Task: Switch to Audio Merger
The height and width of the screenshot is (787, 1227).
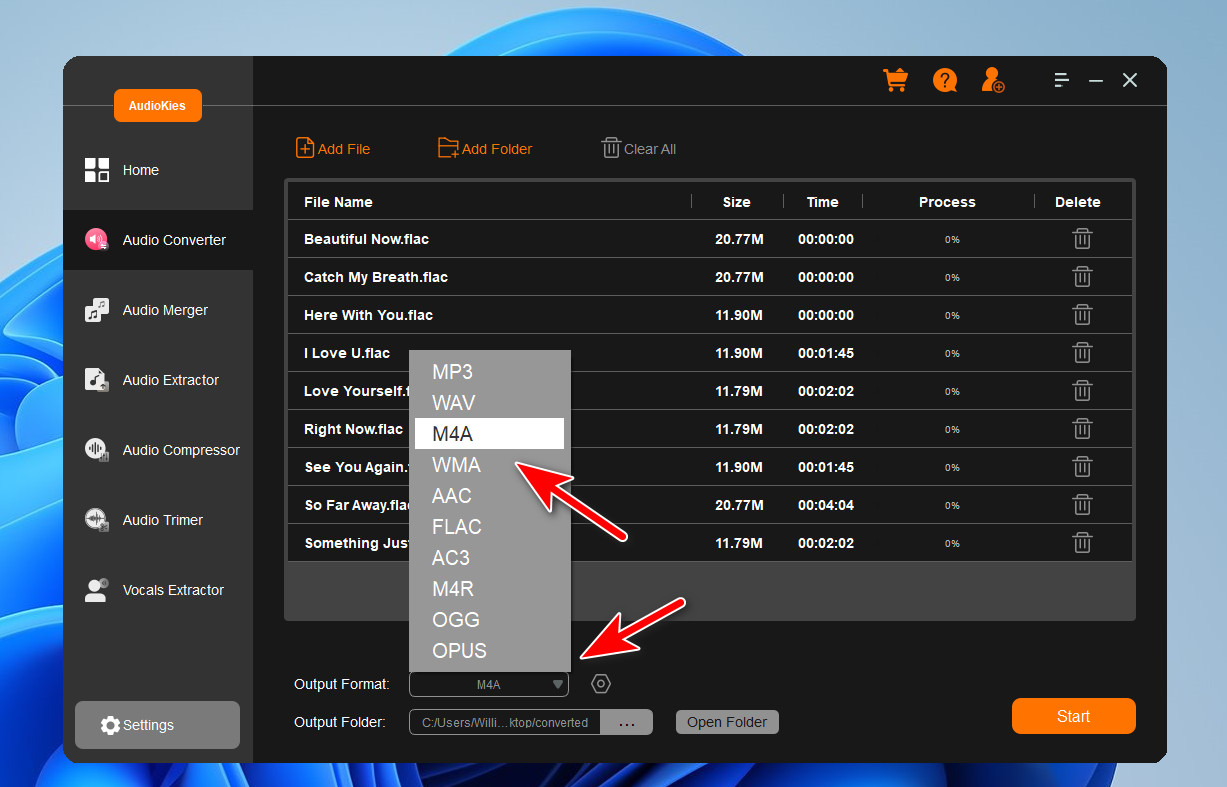Action: pyautogui.click(x=158, y=310)
